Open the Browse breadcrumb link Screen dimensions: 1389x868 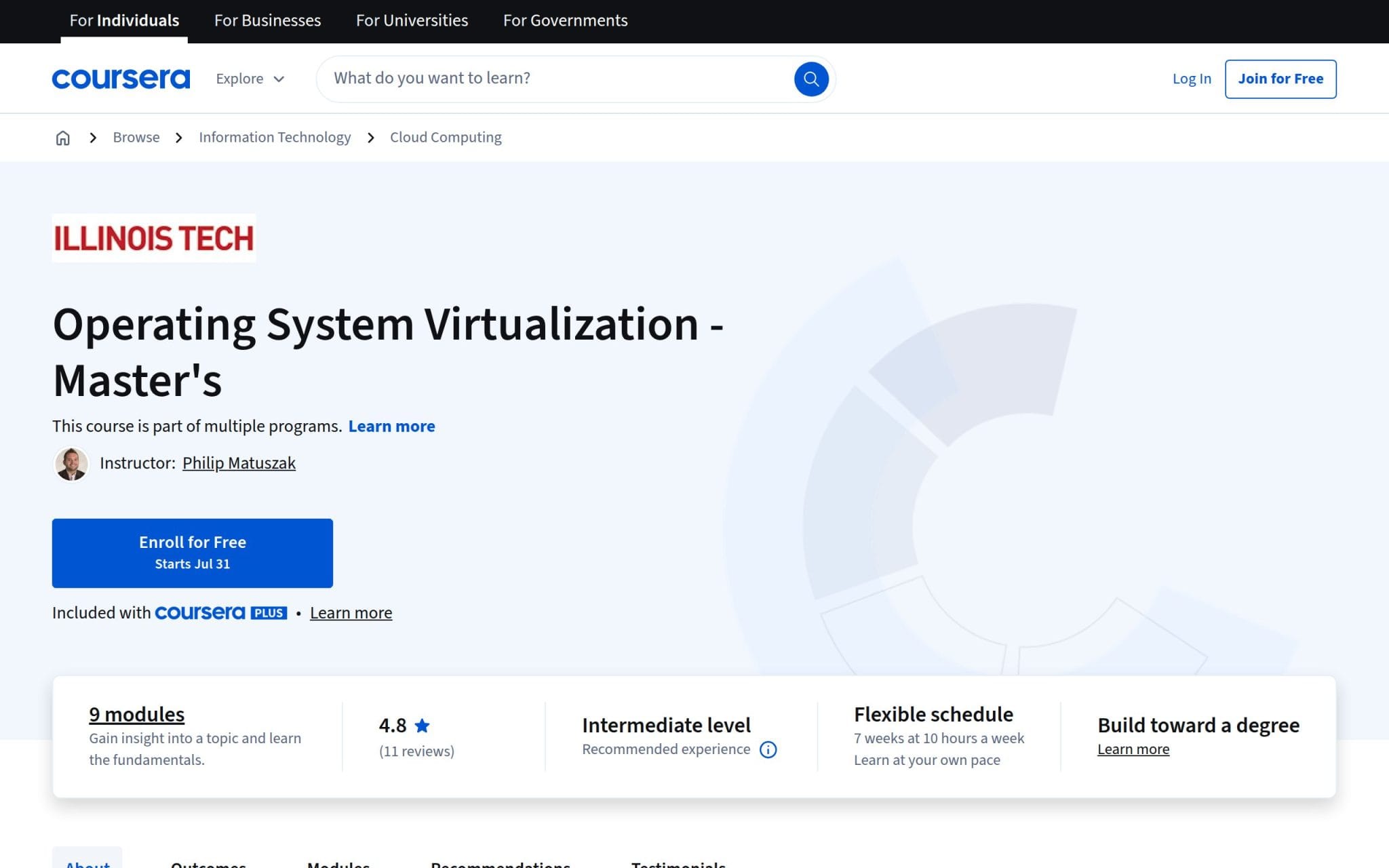(x=136, y=137)
